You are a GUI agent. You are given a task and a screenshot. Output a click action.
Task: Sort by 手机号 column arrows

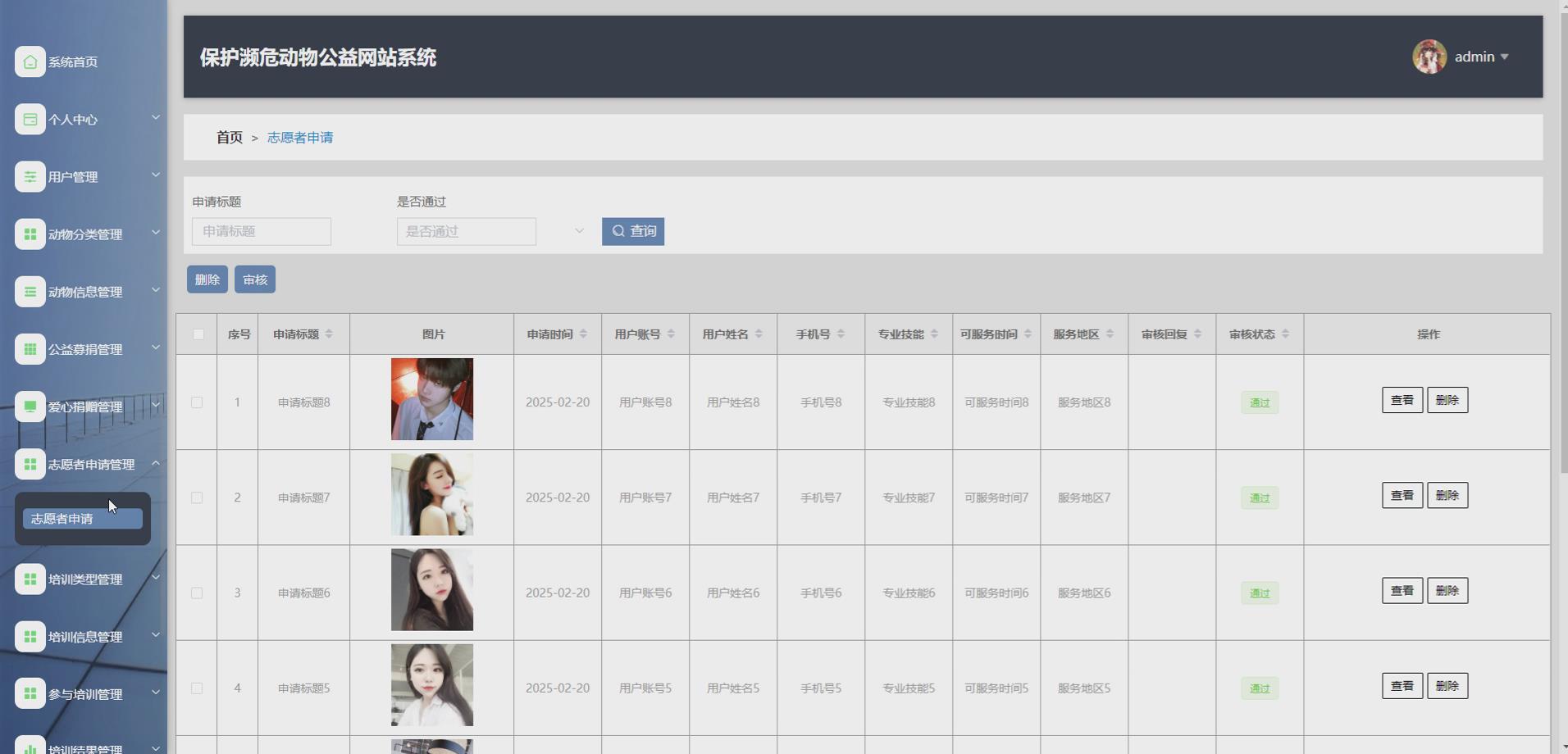point(841,334)
